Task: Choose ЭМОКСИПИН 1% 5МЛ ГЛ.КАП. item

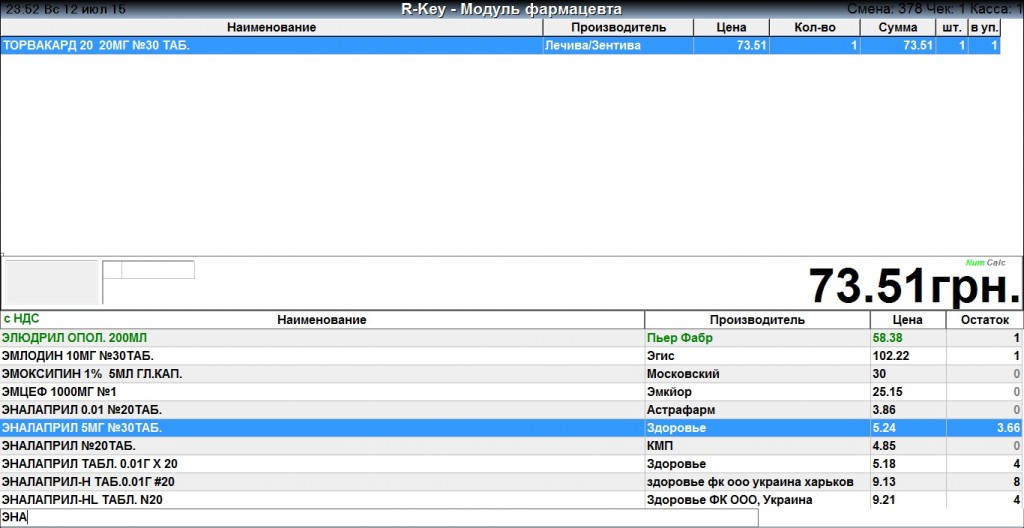Action: 322,374
